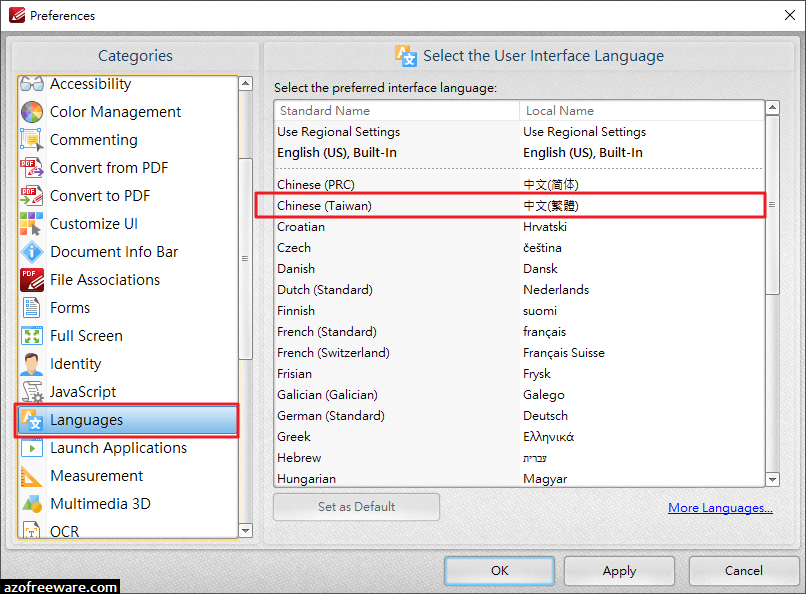This screenshot has width=806, height=594.
Task: Open the Launch Applications category
Action: point(118,447)
